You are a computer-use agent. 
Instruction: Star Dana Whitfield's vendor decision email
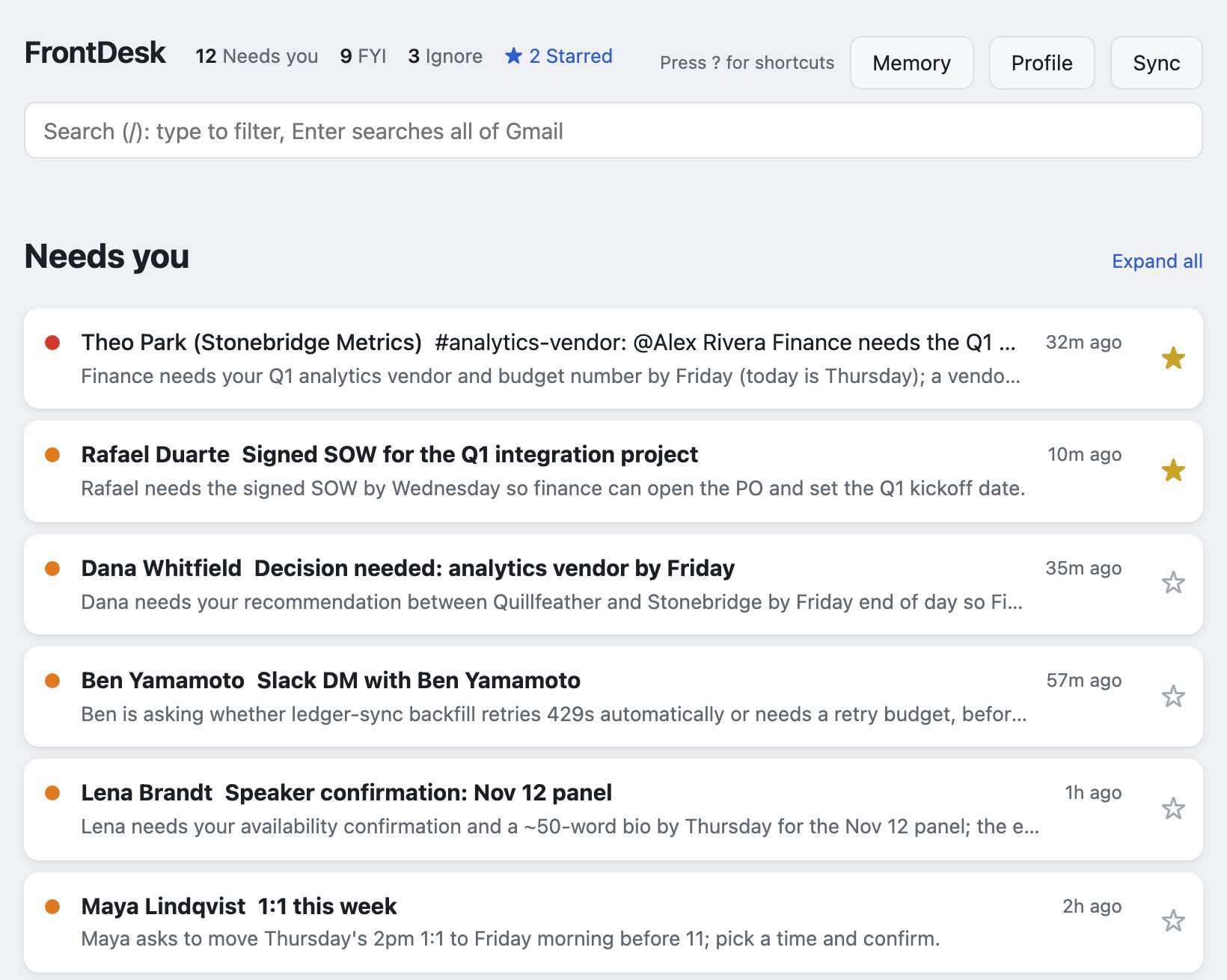click(x=1173, y=583)
